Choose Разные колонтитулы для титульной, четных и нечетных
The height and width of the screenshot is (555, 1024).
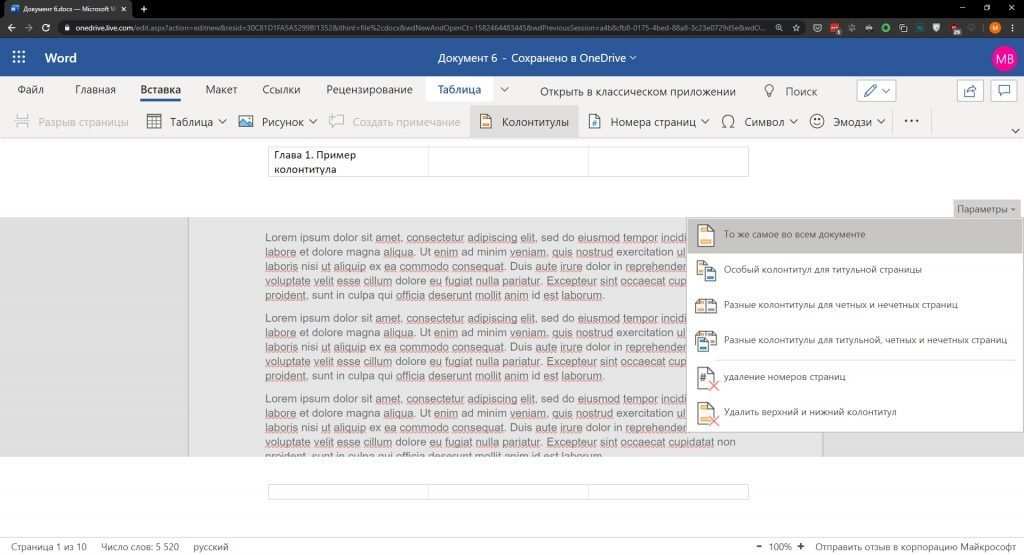coord(855,340)
